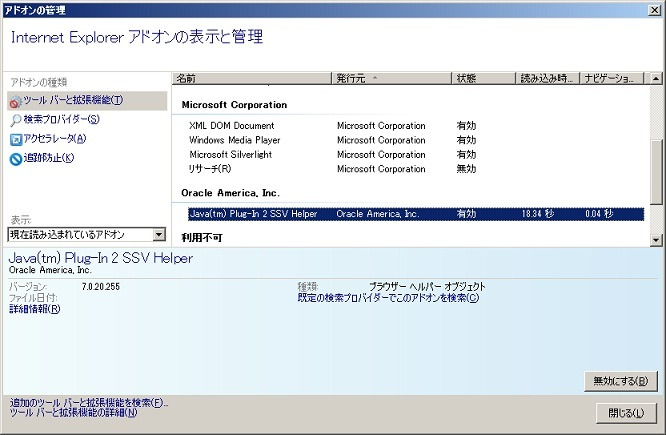The height and width of the screenshot is (435, 666).
Task: Click the 無効にする(B) button
Action: pos(621,381)
